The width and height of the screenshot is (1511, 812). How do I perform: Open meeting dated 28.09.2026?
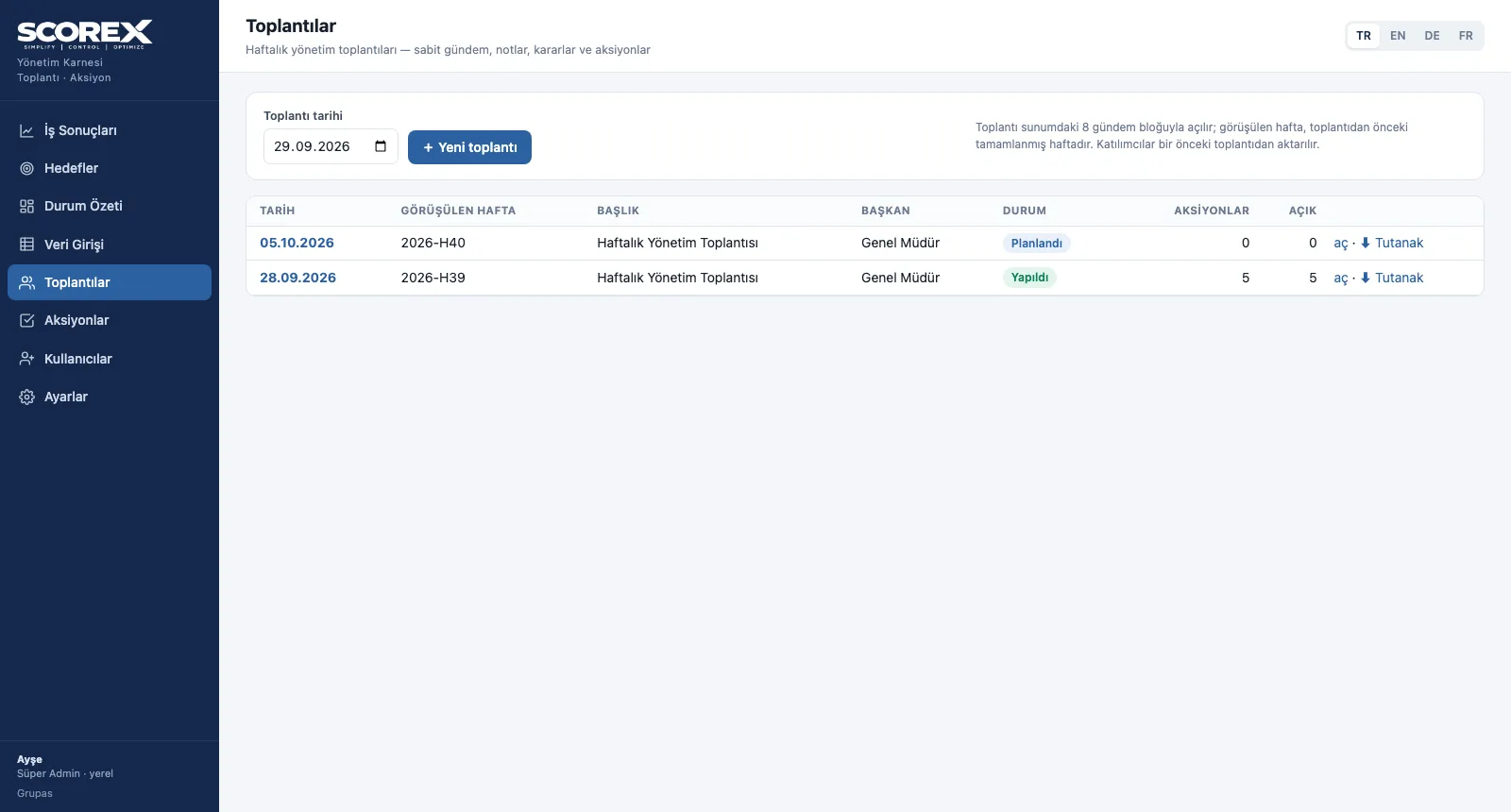pos(297,278)
